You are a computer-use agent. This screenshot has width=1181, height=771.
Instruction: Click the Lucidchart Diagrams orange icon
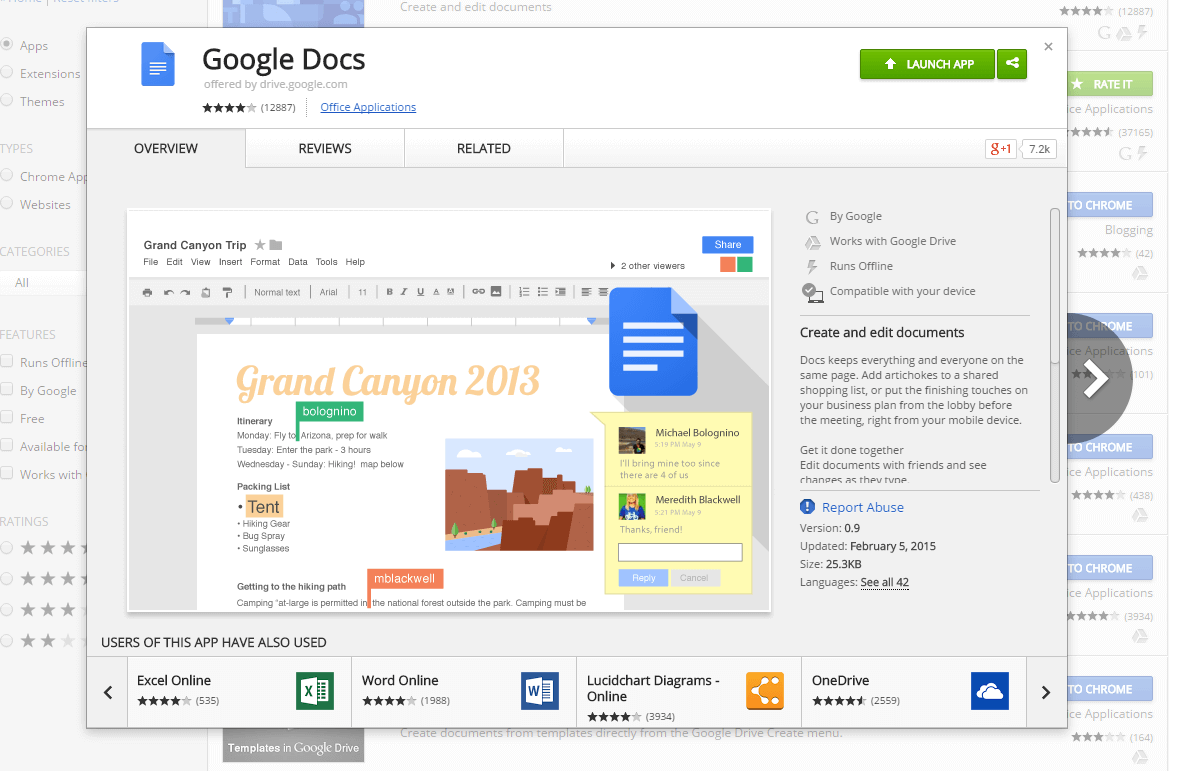[764, 691]
